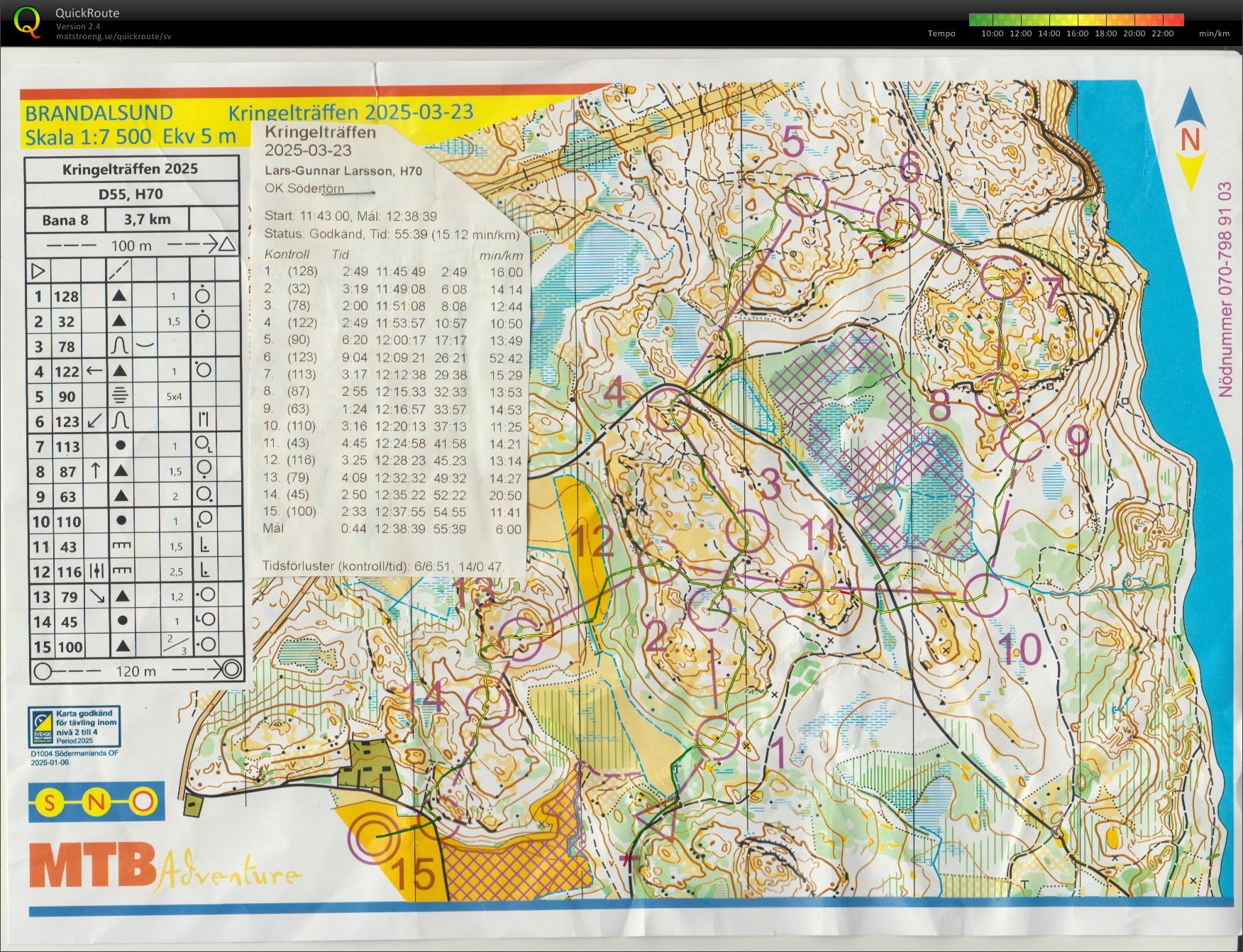Click the MTB Adventure logo
The width and height of the screenshot is (1243, 952).
click(x=165, y=865)
